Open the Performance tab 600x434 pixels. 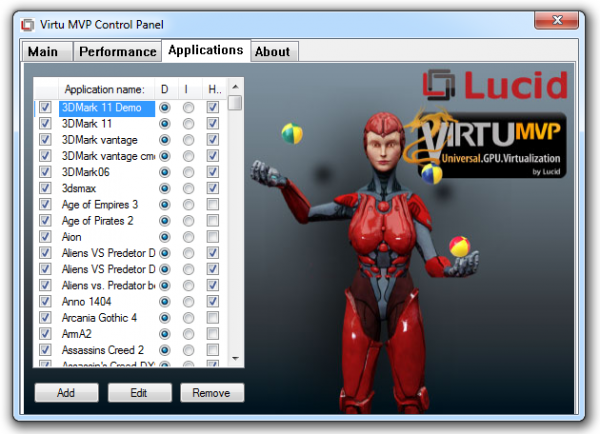click(x=117, y=52)
